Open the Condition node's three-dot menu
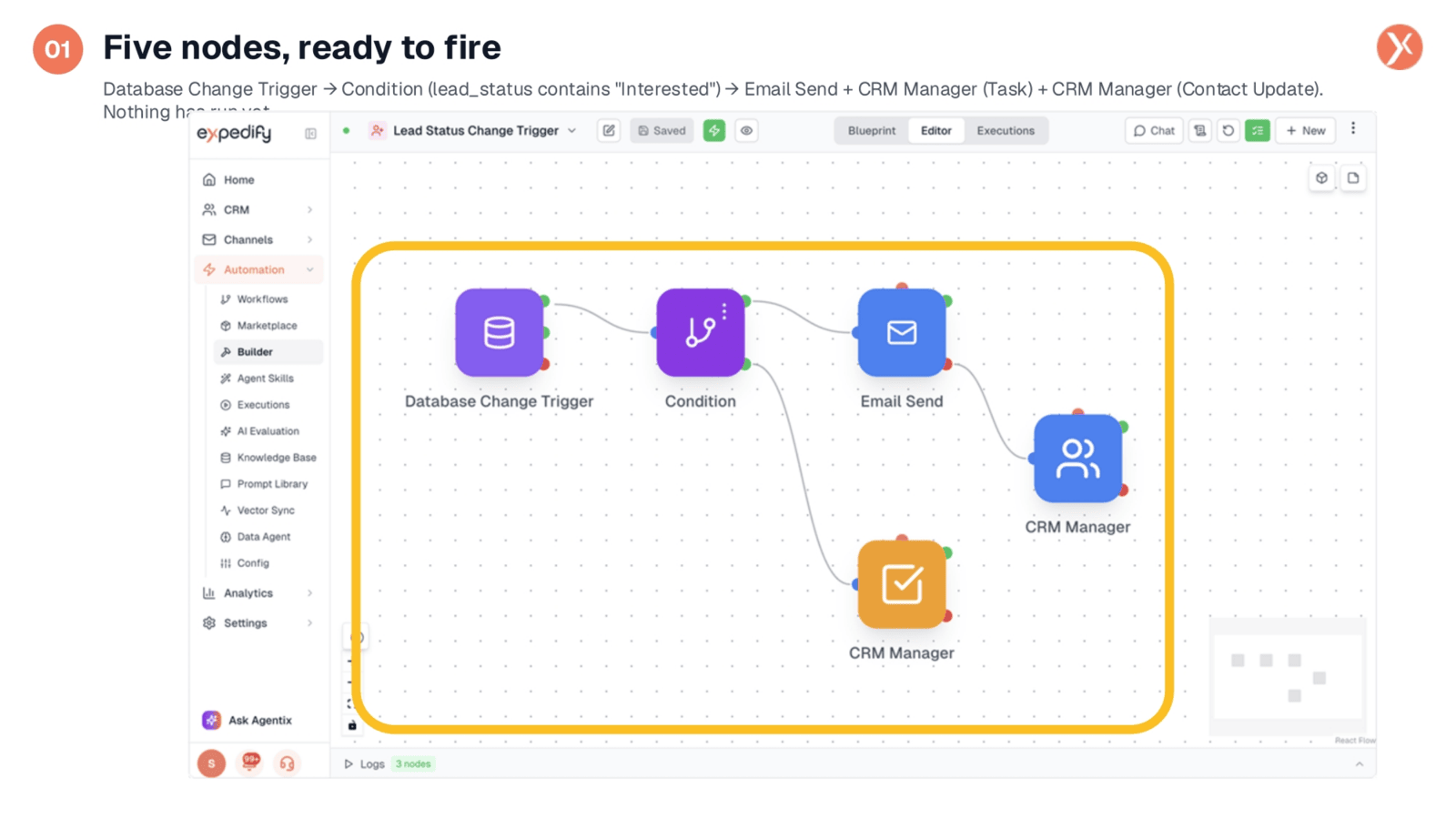1456x819 pixels. tap(724, 311)
